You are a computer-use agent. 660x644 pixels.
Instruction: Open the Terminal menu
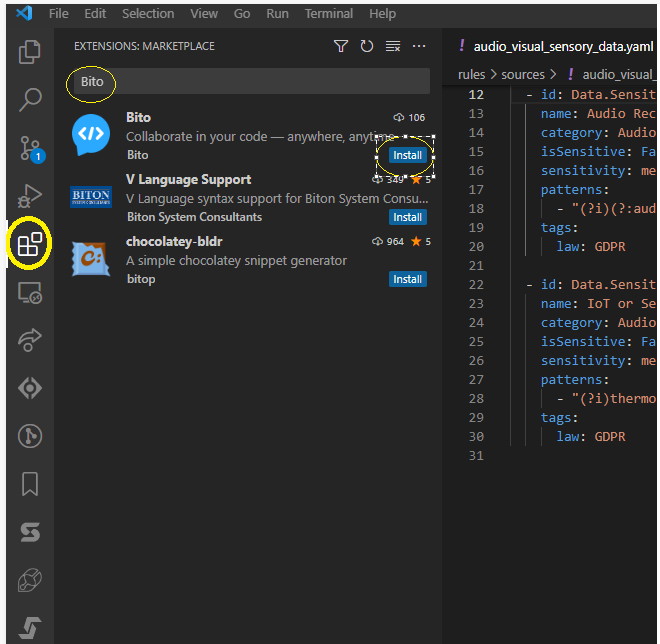tap(329, 14)
